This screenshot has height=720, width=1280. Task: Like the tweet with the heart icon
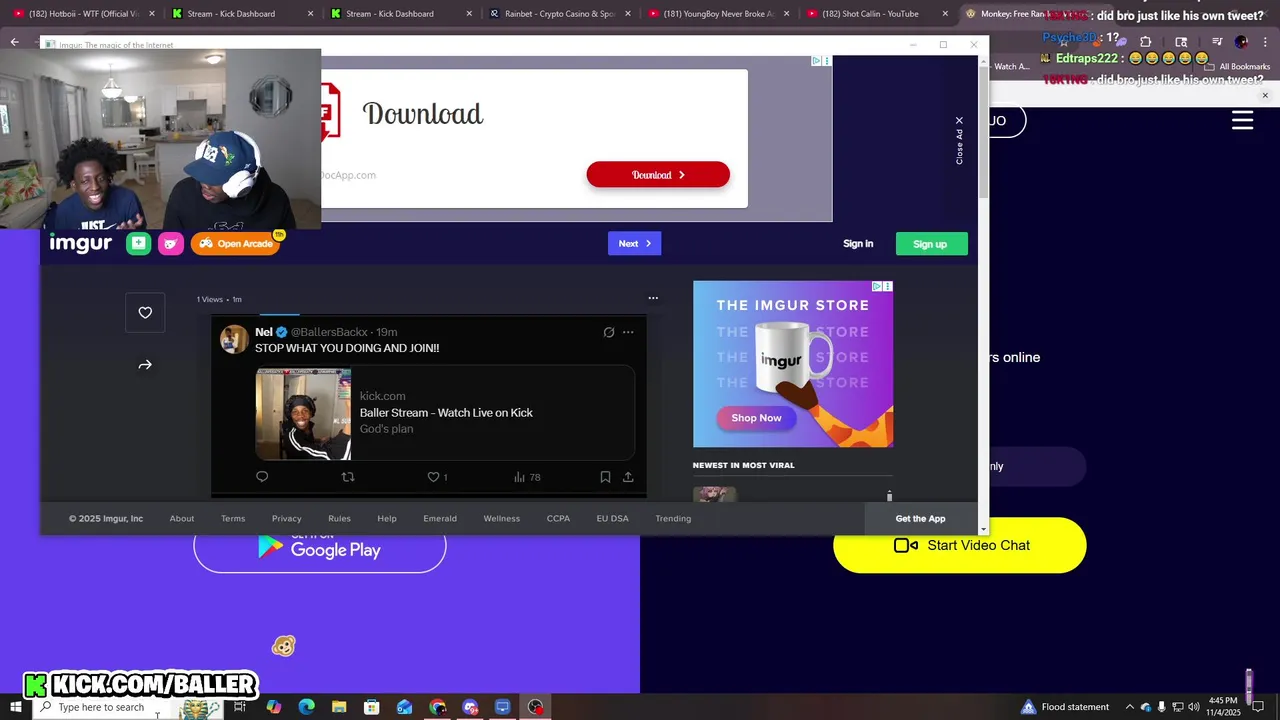tap(433, 477)
